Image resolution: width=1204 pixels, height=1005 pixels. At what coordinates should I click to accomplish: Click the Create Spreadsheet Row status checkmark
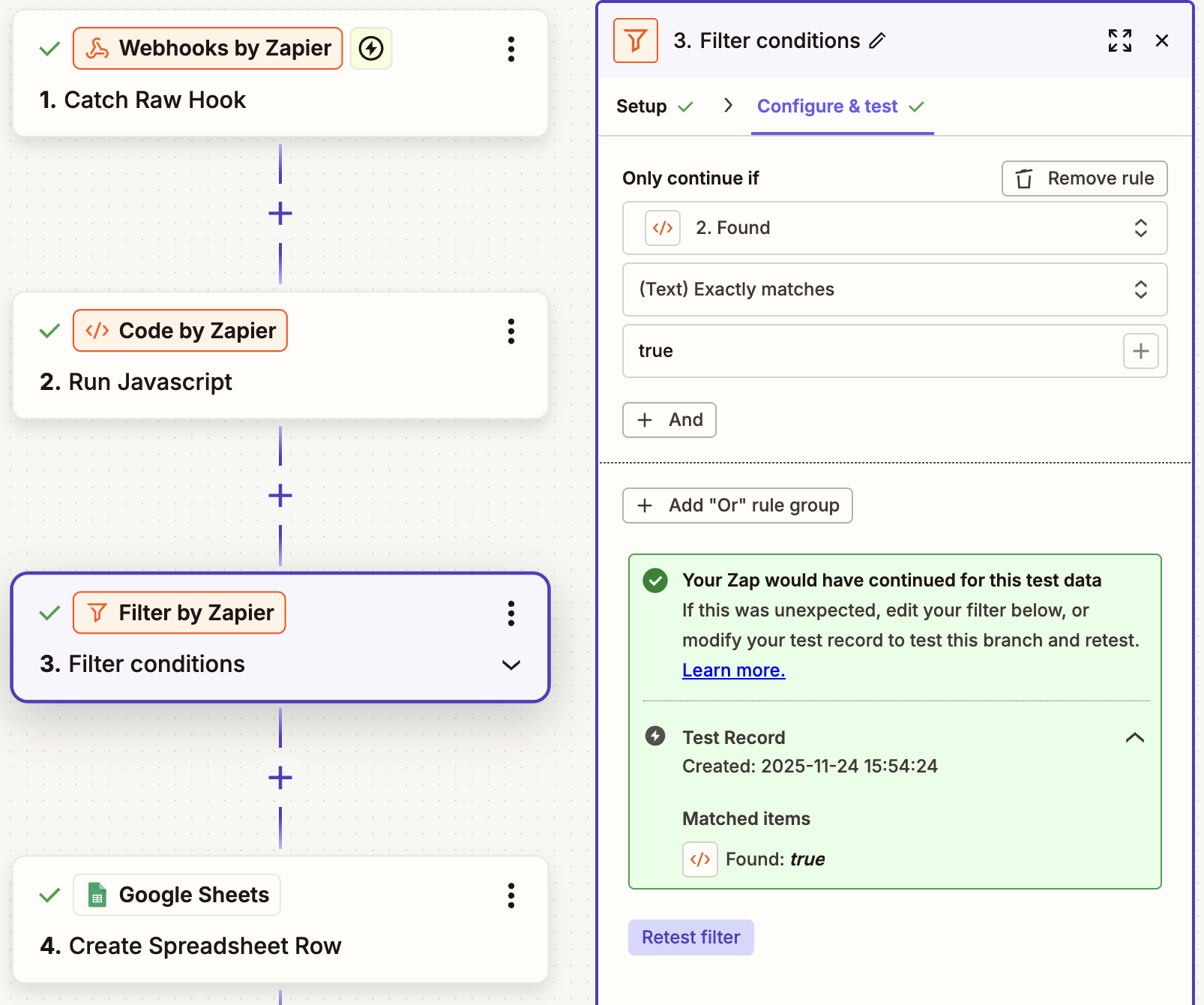tap(49, 895)
